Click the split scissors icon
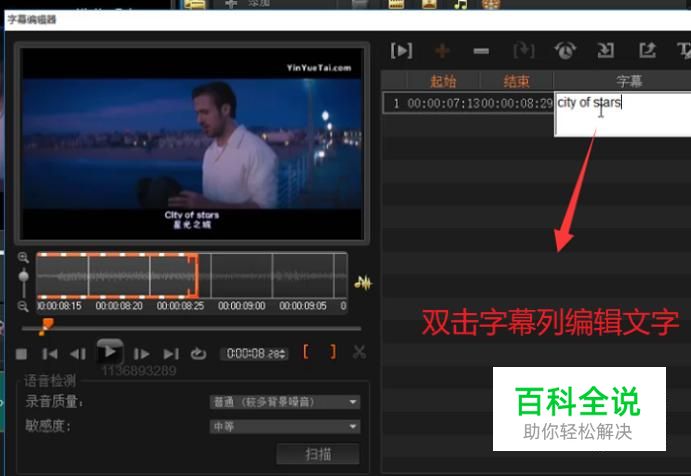This screenshot has height=476, width=691. [359, 352]
